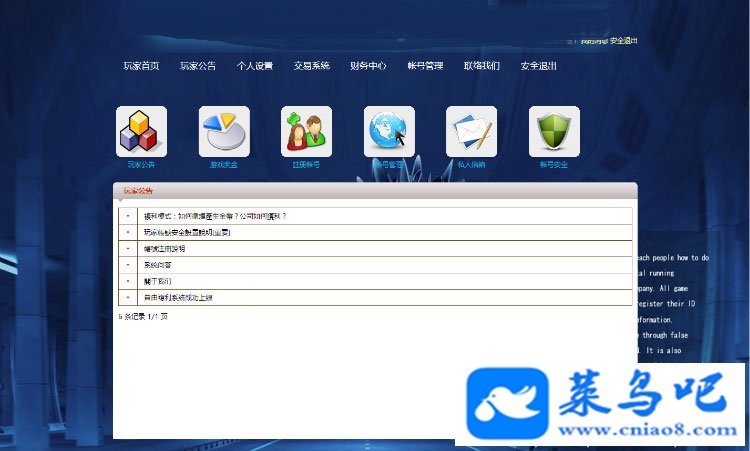
Task: Open announcement 獲利模式 about company profit
Action: click(215, 216)
